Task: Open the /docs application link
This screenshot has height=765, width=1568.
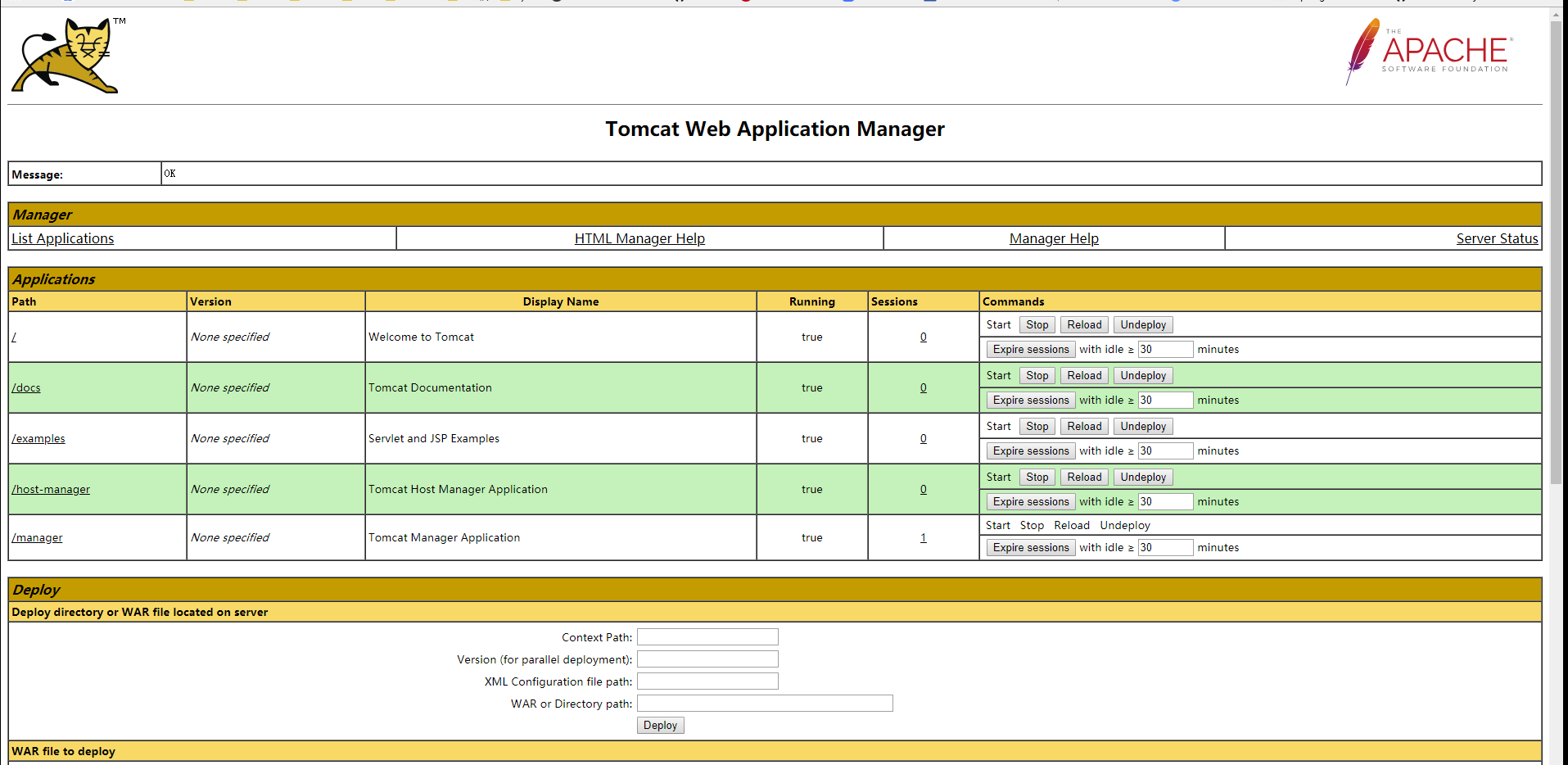Action: pyautogui.click(x=26, y=387)
